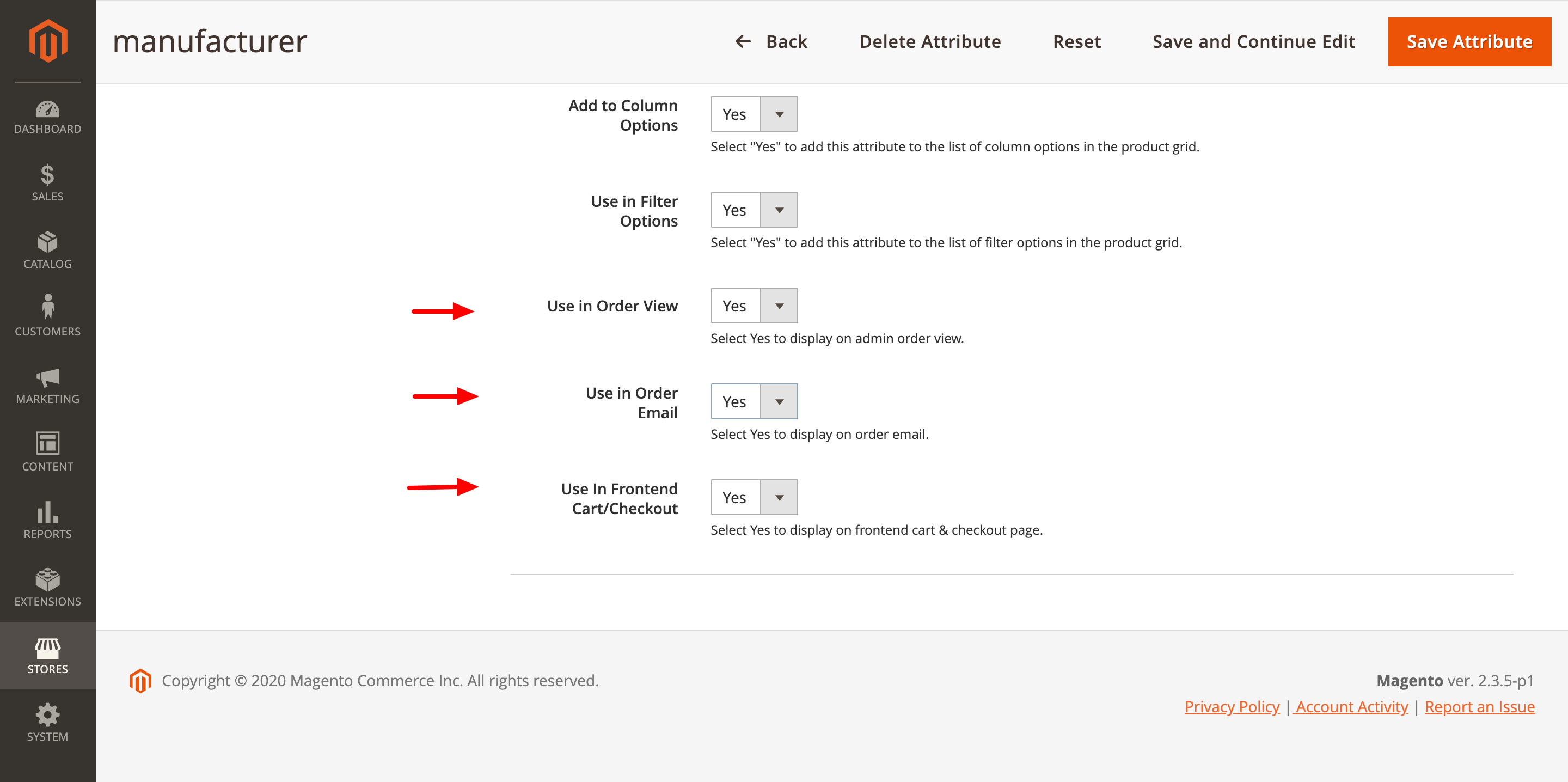Click the Use in Order View label
1568x782 pixels.
tap(612, 306)
